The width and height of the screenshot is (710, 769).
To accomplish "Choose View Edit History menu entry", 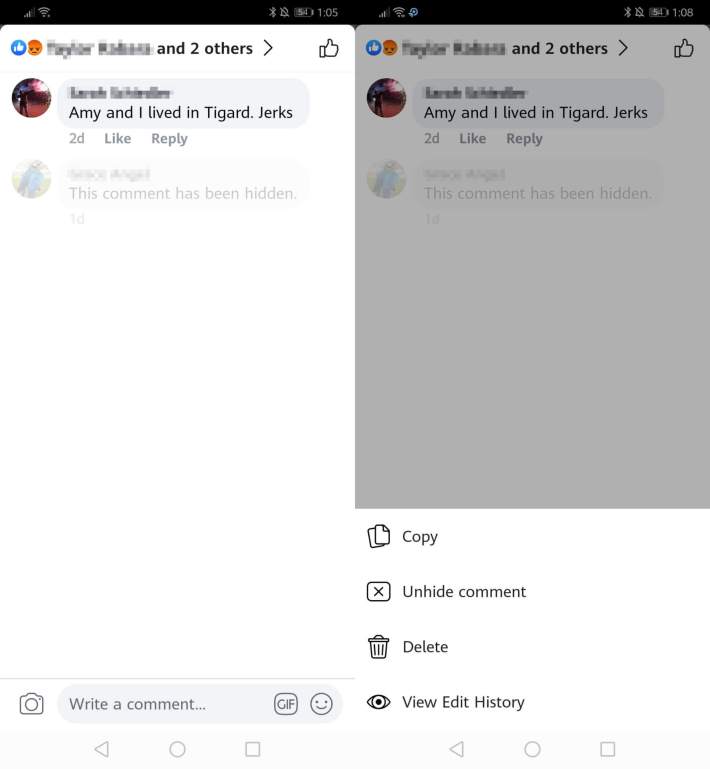I will [x=532, y=702].
